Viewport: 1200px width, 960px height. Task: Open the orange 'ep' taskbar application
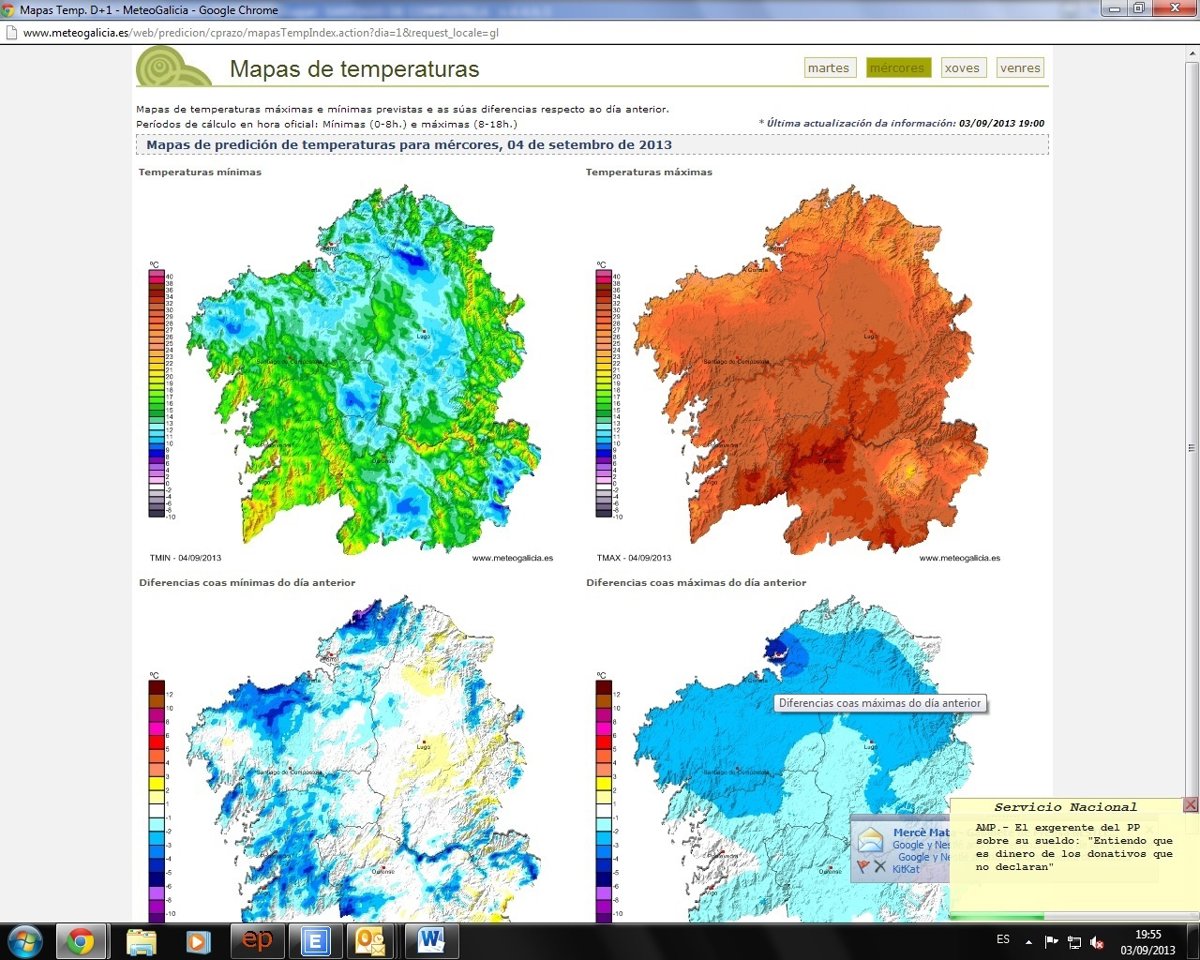(x=257, y=941)
